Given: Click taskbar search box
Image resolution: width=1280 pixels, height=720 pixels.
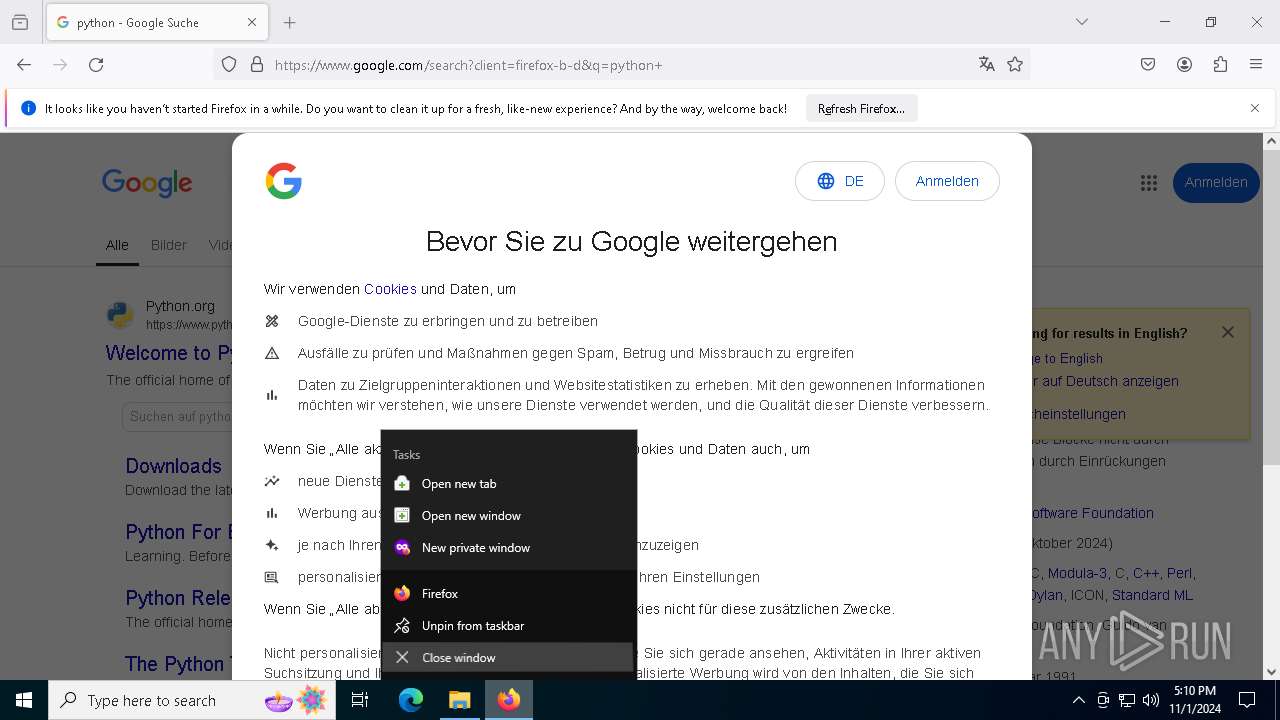Looking at the screenshot, I should [193, 700].
